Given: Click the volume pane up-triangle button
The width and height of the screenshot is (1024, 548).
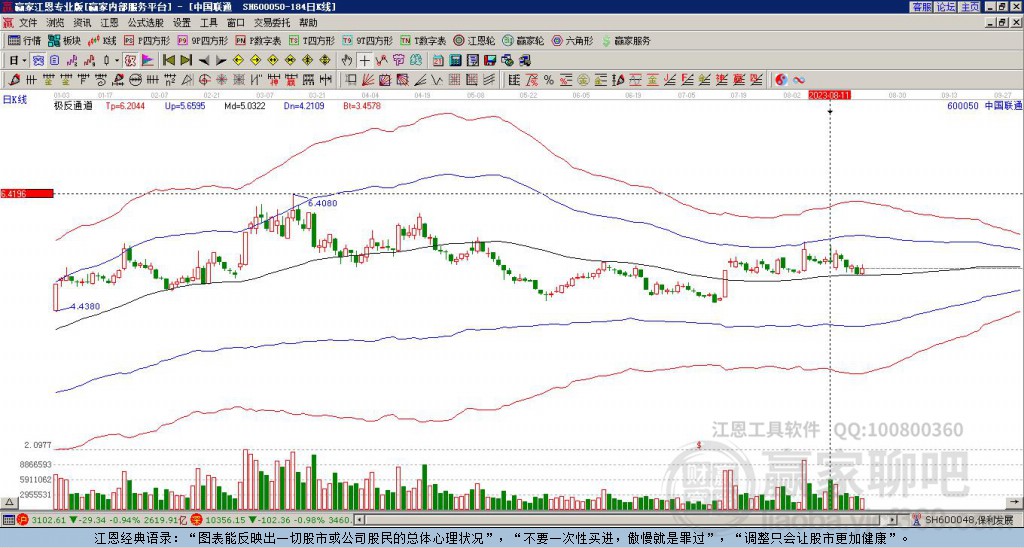Looking at the screenshot, I should [x=9, y=502].
